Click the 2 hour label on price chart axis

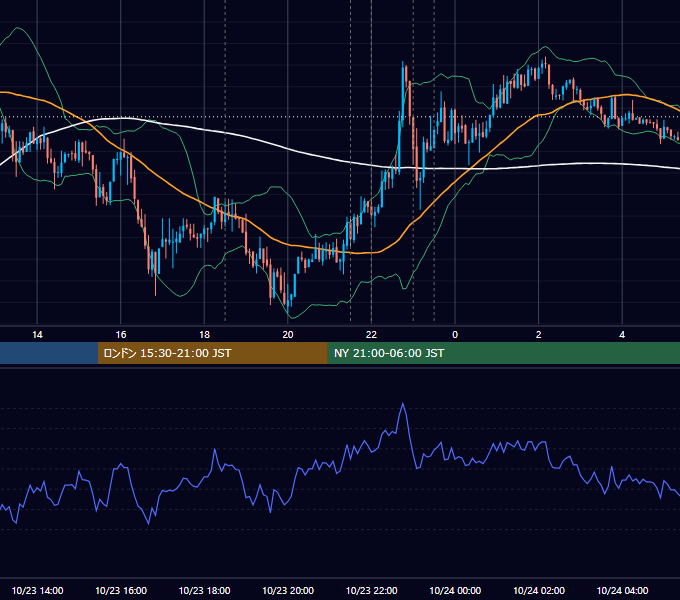point(538,335)
